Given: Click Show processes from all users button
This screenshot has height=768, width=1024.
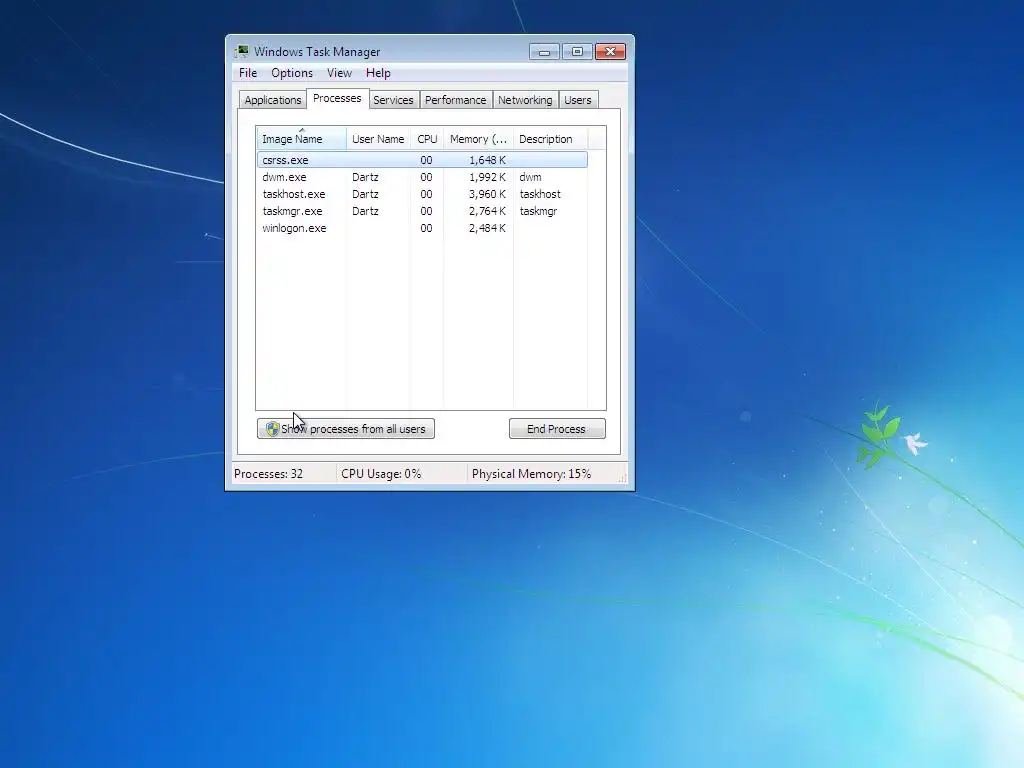Looking at the screenshot, I should click(x=345, y=428).
